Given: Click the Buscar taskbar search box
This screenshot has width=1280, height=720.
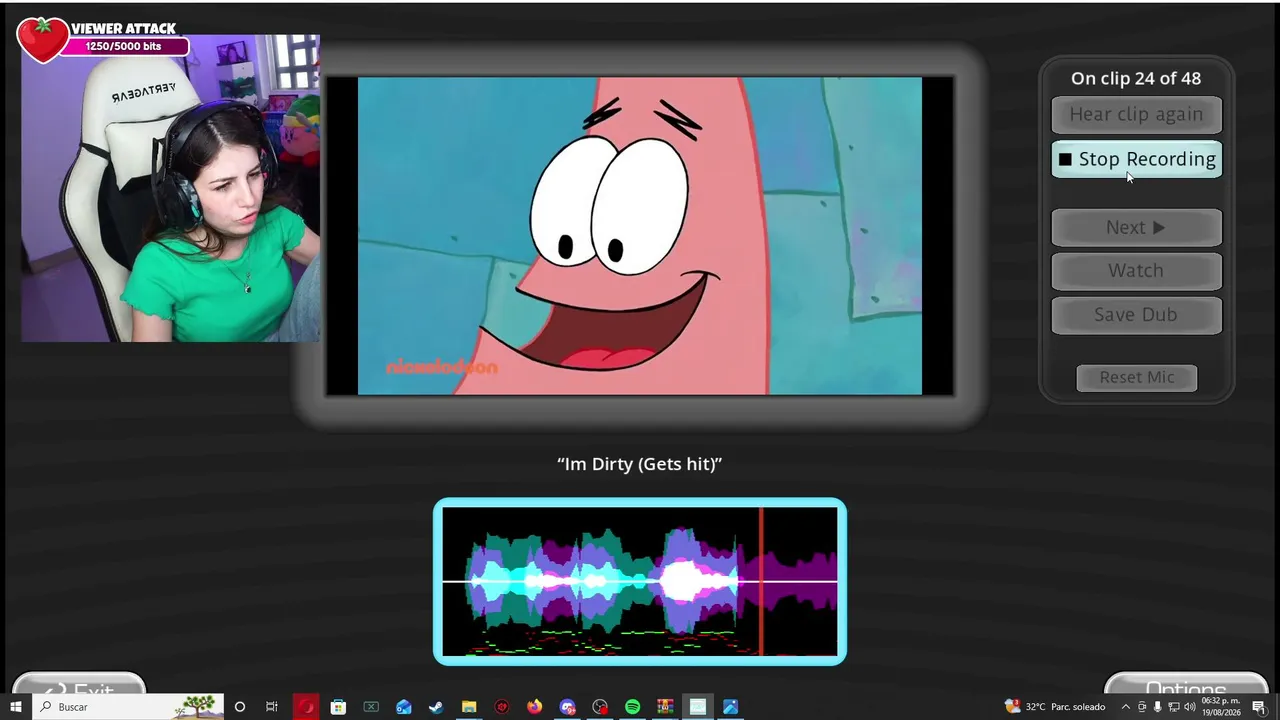Looking at the screenshot, I should tap(128, 707).
